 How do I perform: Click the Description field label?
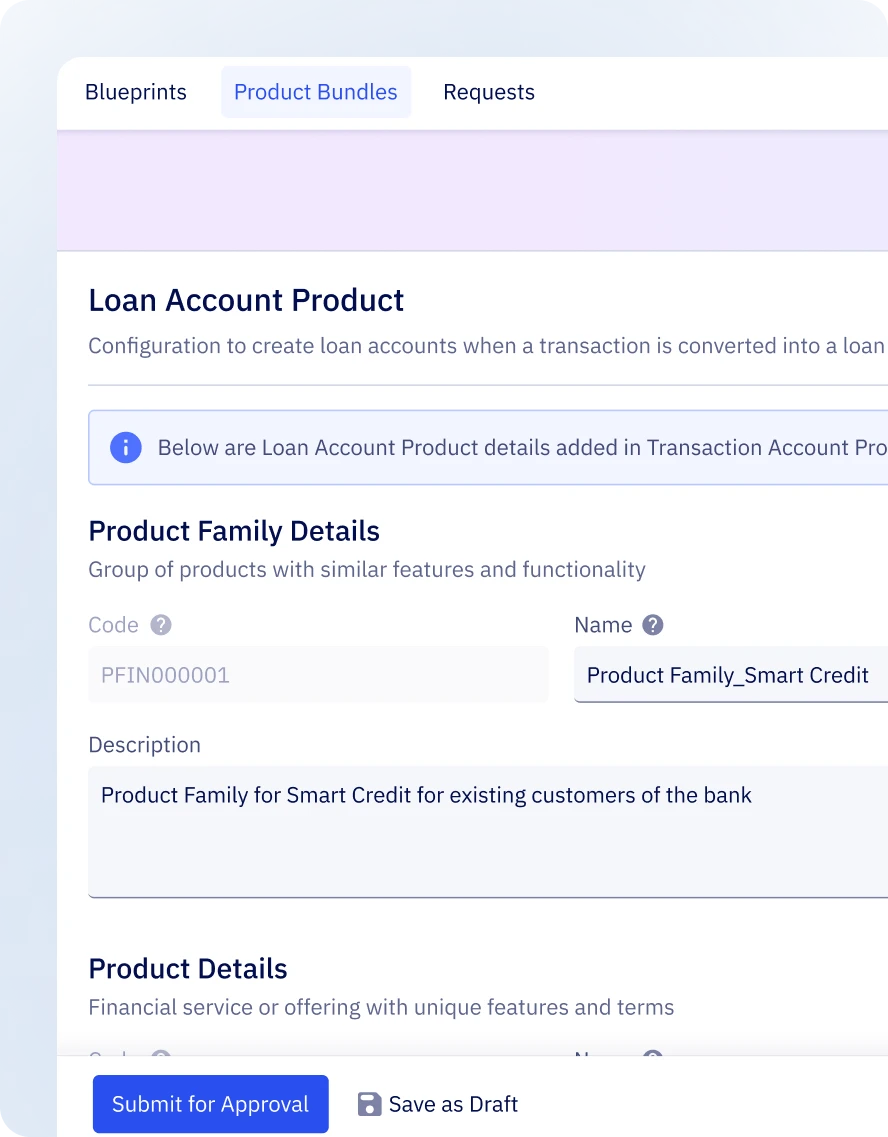pyautogui.click(x=144, y=745)
